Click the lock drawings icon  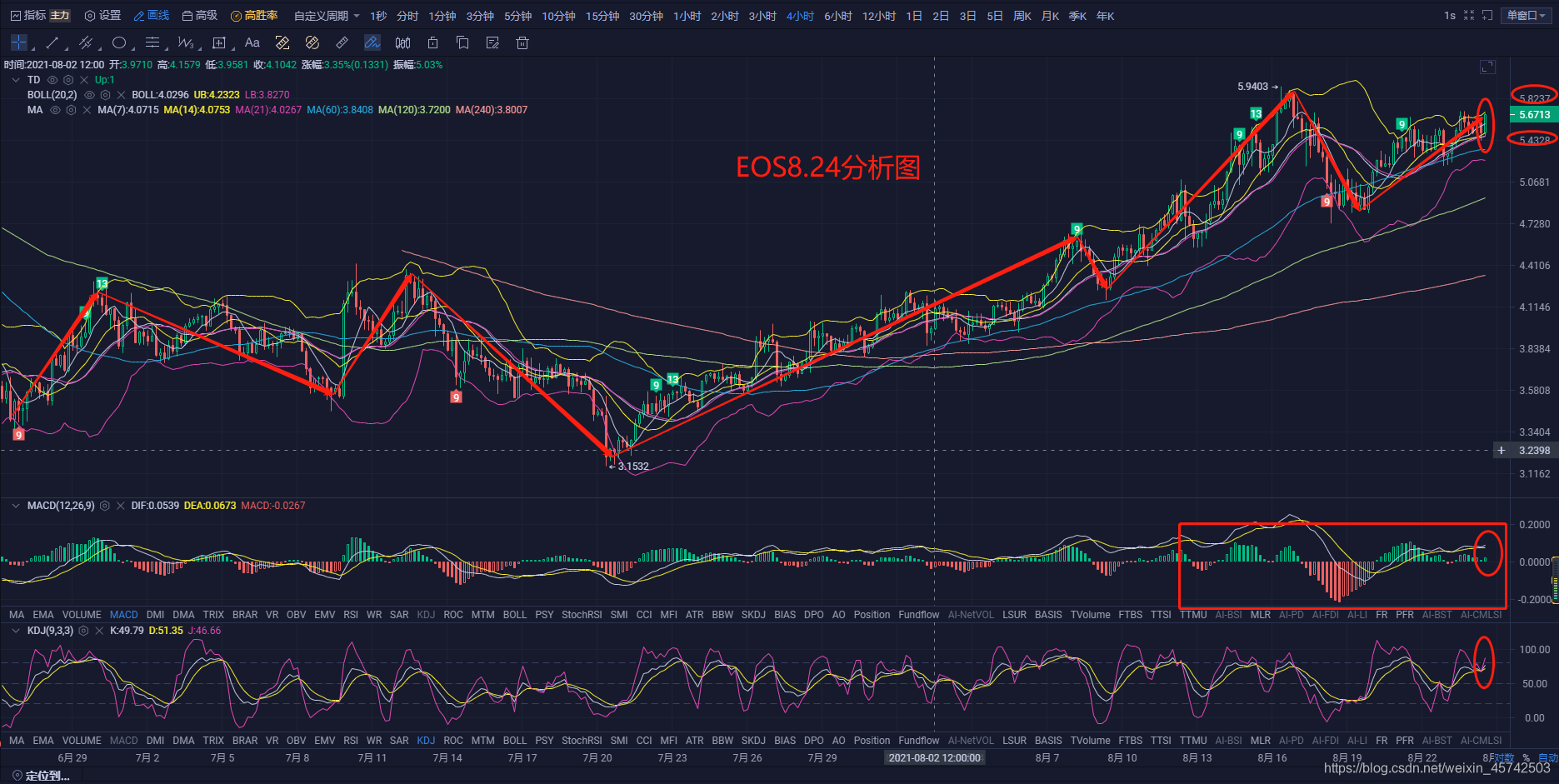[x=432, y=42]
